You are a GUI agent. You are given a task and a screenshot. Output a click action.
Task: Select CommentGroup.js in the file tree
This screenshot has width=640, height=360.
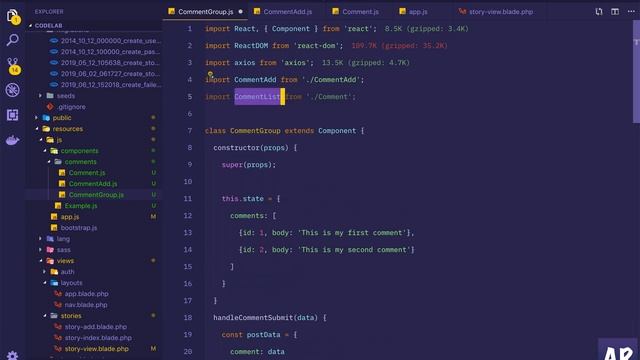(x=93, y=195)
